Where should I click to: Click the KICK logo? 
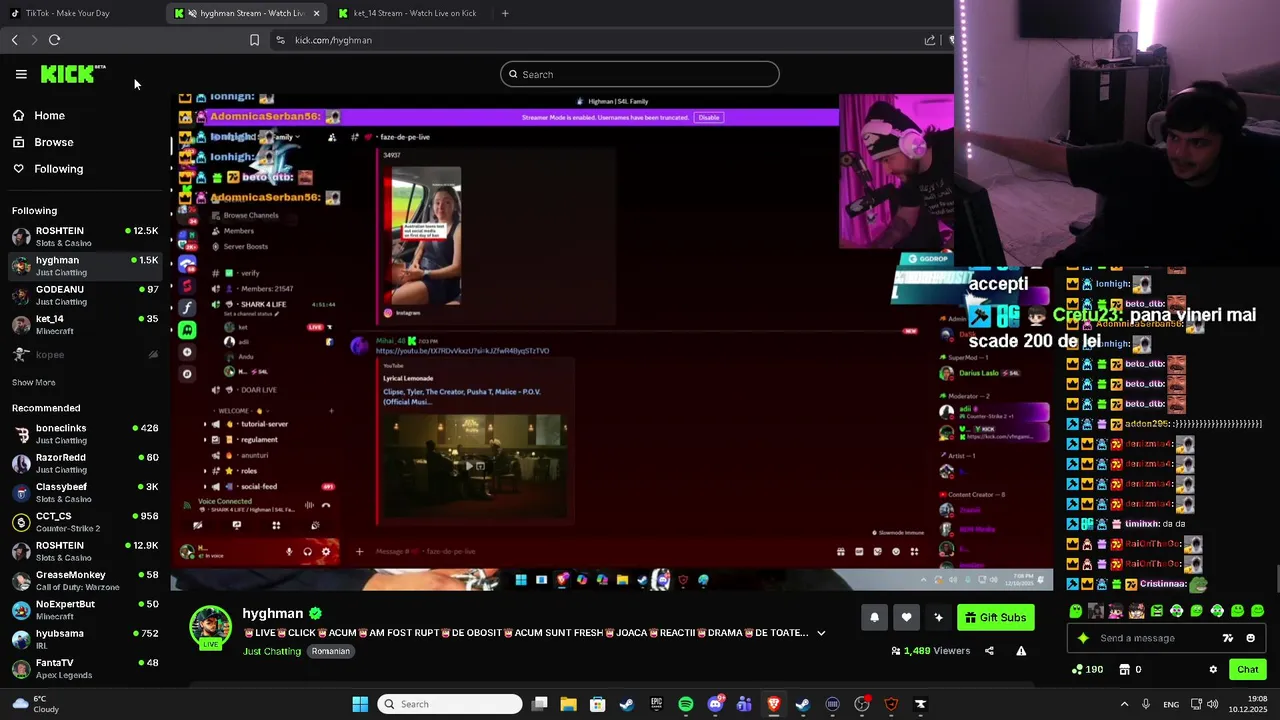coord(72,74)
